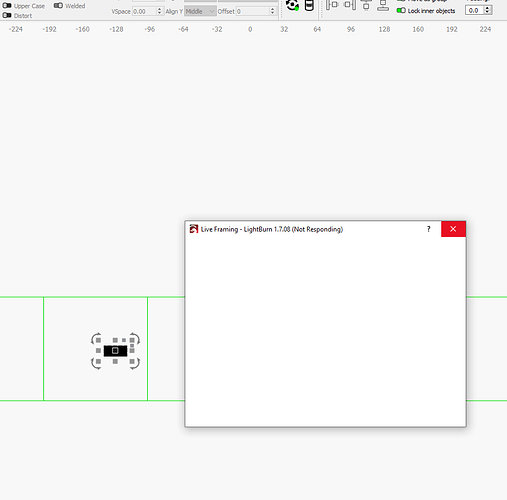Viewport: 507px width, 500px height.
Task: Toggle the Distort switch
Action: pyautogui.click(x=7, y=15)
